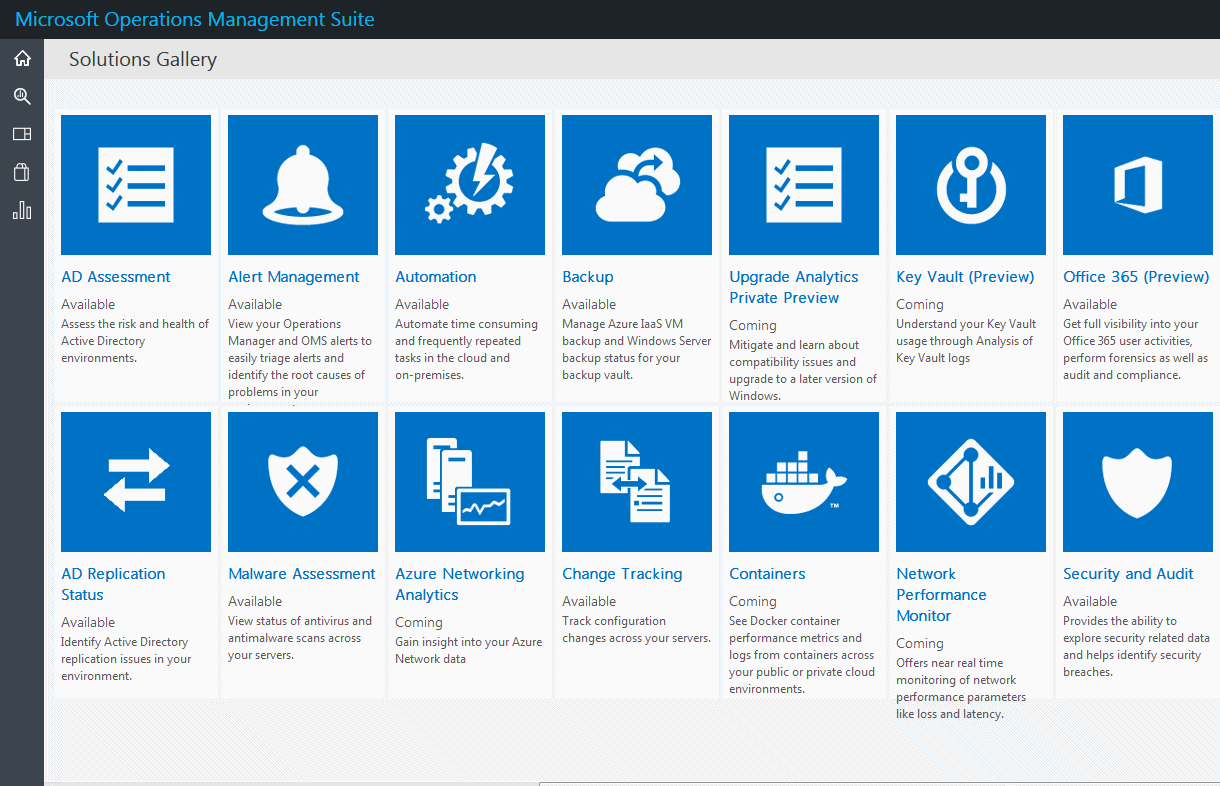Click the AD Replication Status arrows tile
Image resolution: width=1220 pixels, height=786 pixels.
coord(136,482)
